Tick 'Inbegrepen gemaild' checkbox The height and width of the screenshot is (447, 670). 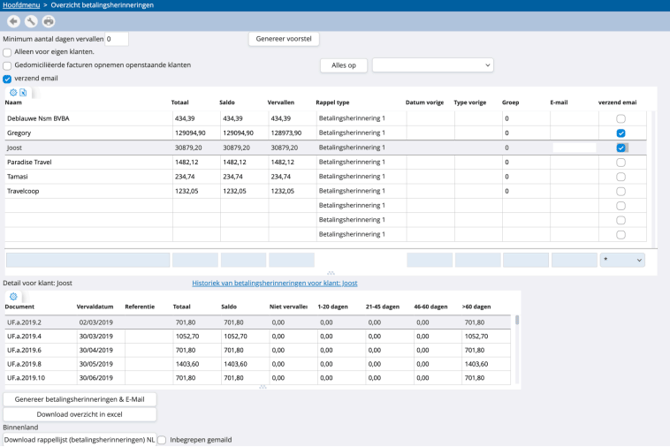tap(162, 439)
